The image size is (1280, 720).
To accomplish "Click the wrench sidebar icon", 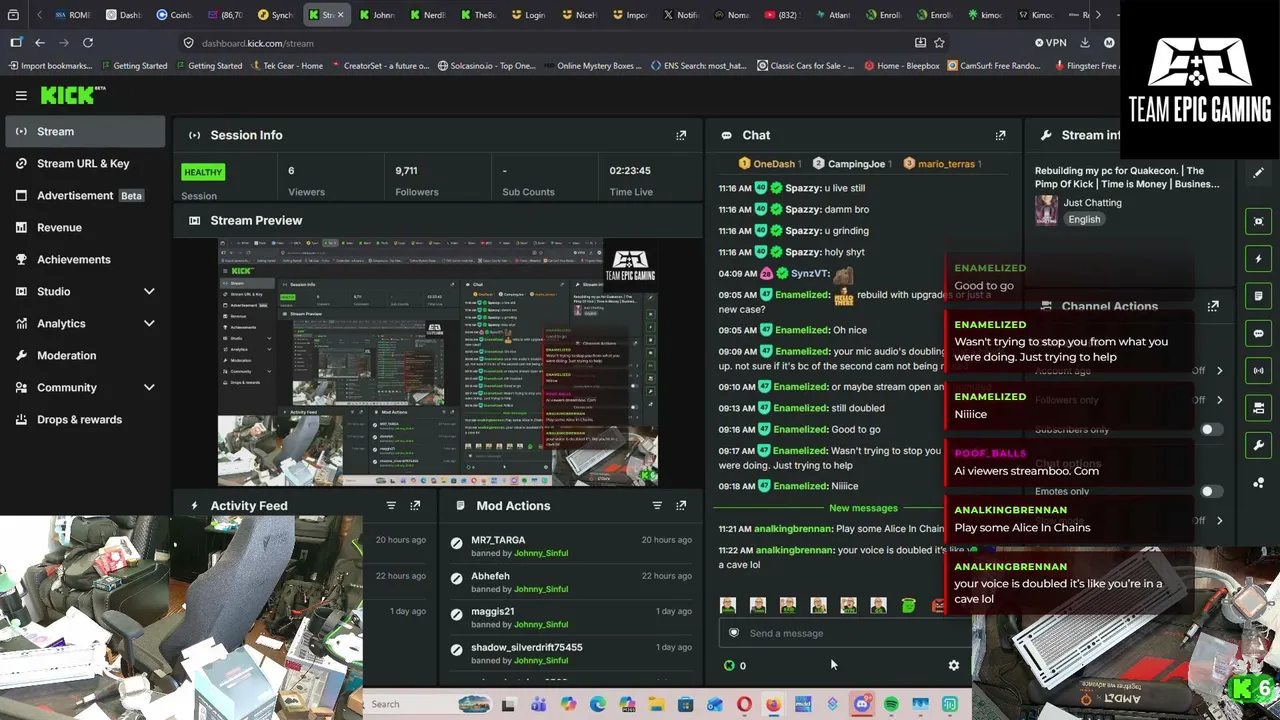I will coord(1259,445).
